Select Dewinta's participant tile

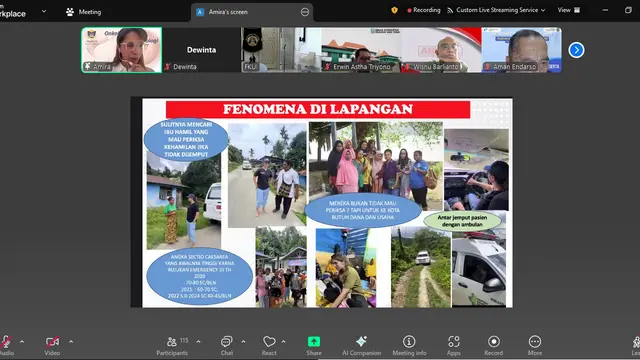pos(202,50)
